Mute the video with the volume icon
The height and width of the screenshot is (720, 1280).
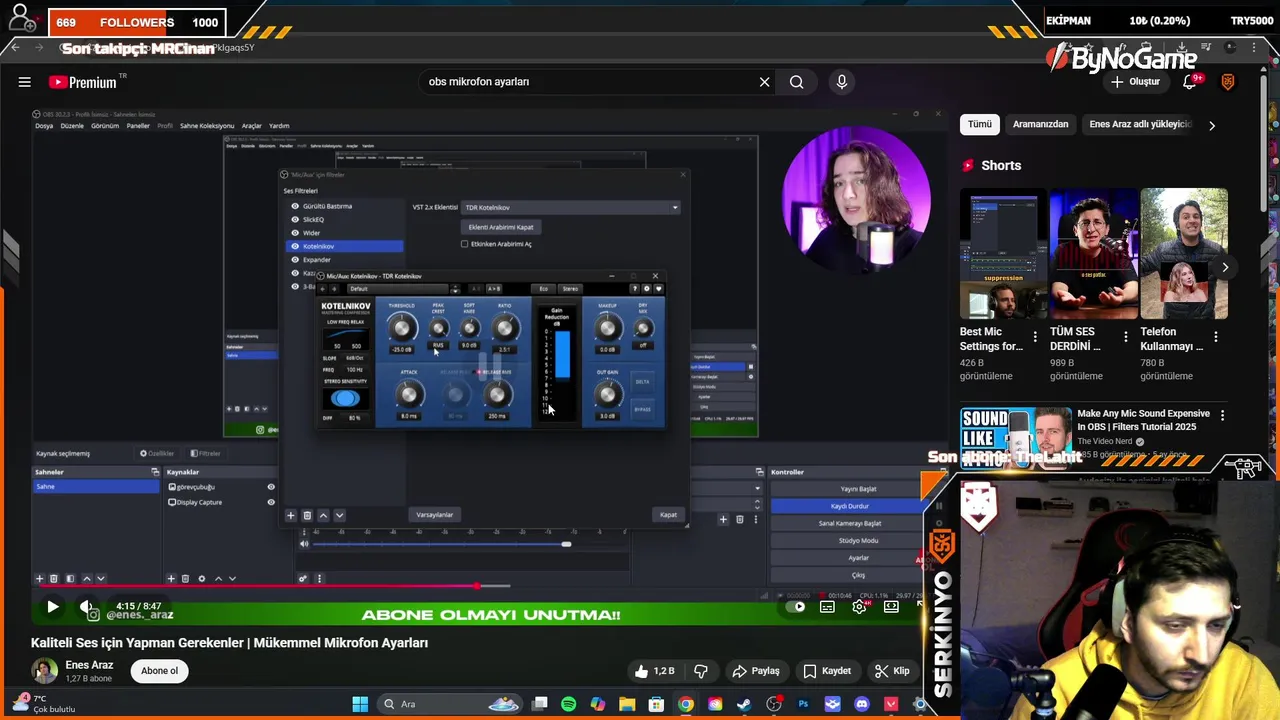(87, 606)
